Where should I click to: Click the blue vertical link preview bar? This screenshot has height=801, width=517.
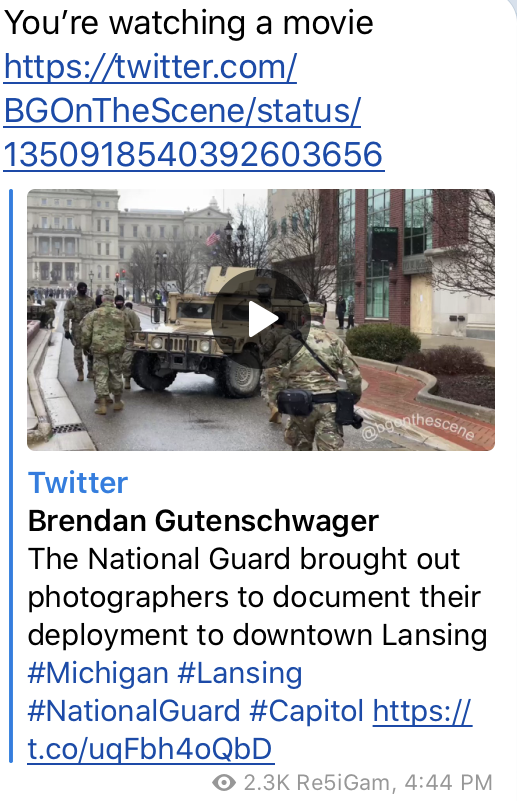click(11, 476)
